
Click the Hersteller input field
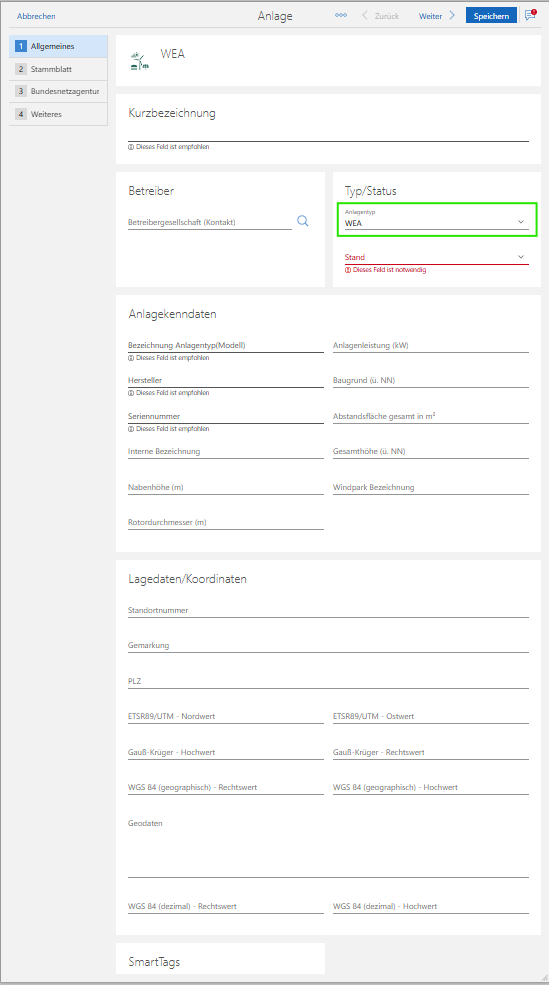(x=226, y=381)
